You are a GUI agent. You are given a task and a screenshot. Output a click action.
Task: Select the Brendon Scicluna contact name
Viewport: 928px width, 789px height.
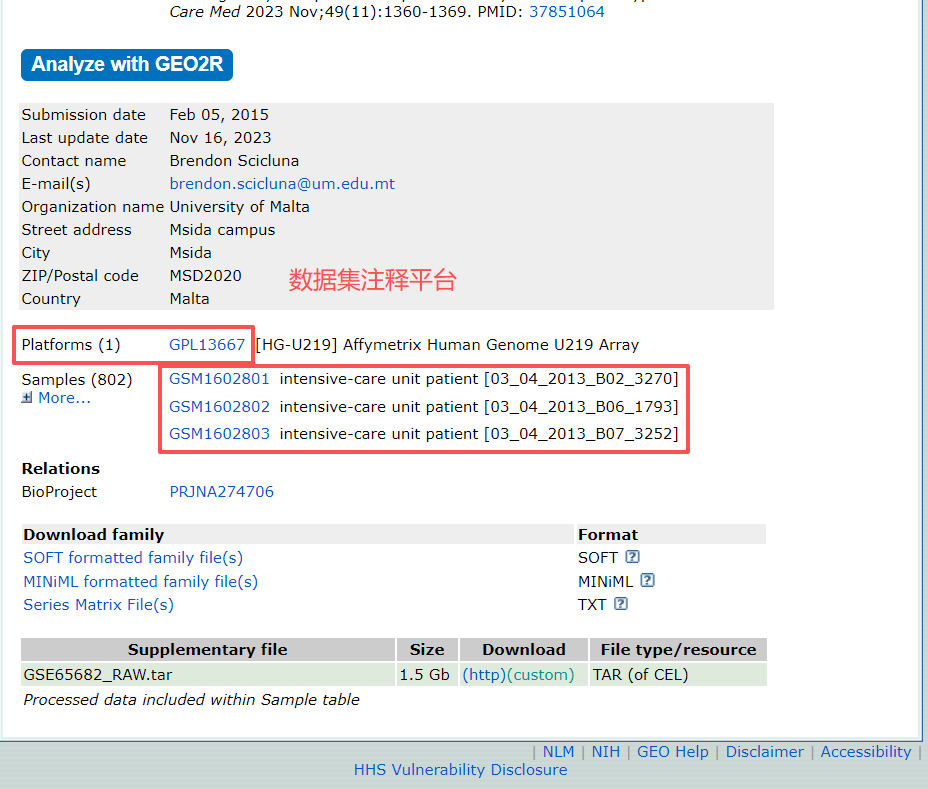coord(234,161)
